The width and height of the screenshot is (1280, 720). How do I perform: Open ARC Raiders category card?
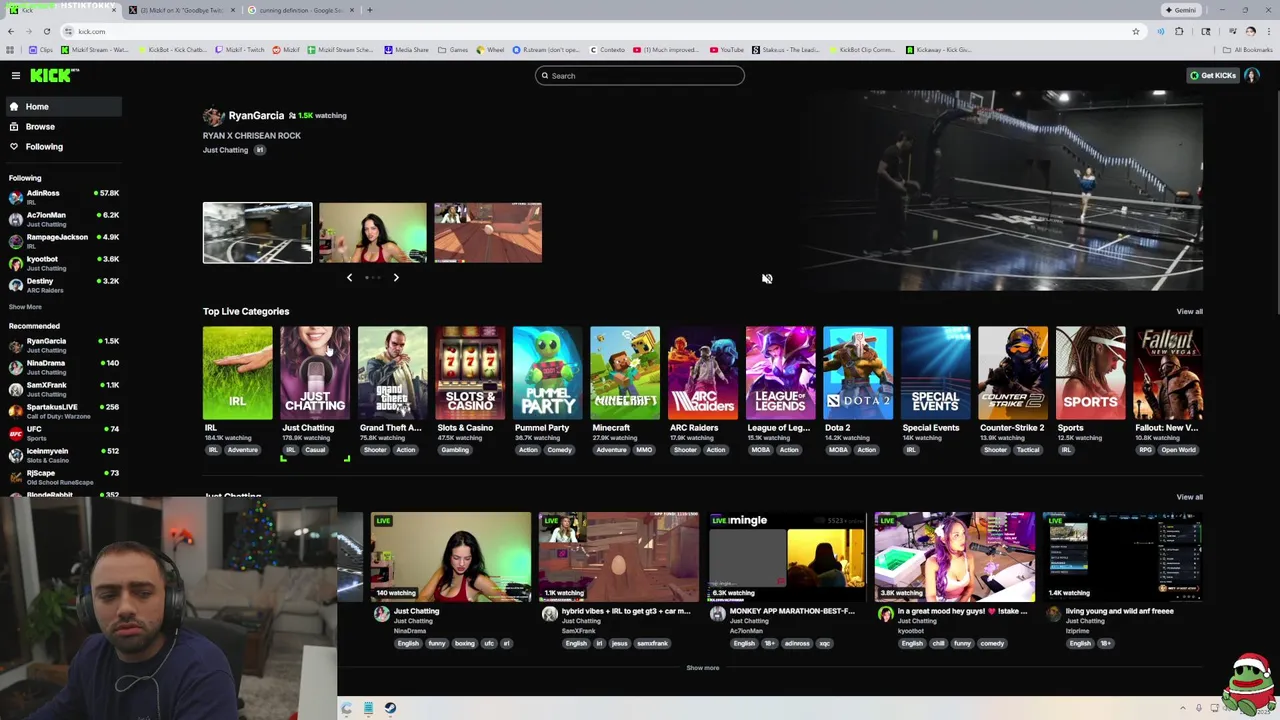point(703,373)
